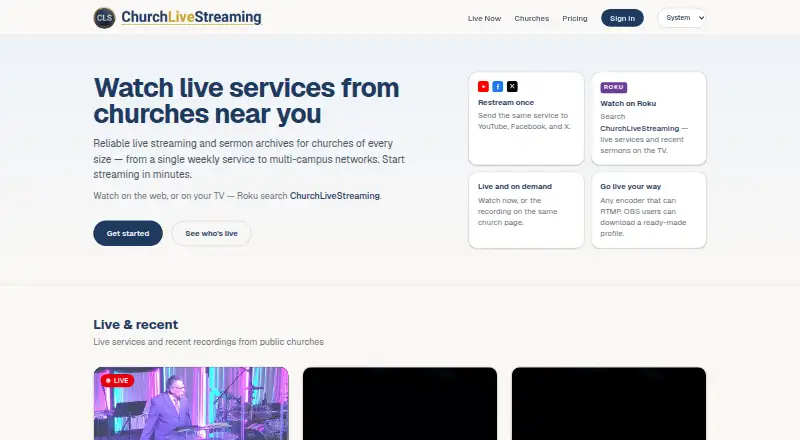Click 'Send the same service to YouTube' text
Screen dimensions: 800x440
(x=524, y=121)
